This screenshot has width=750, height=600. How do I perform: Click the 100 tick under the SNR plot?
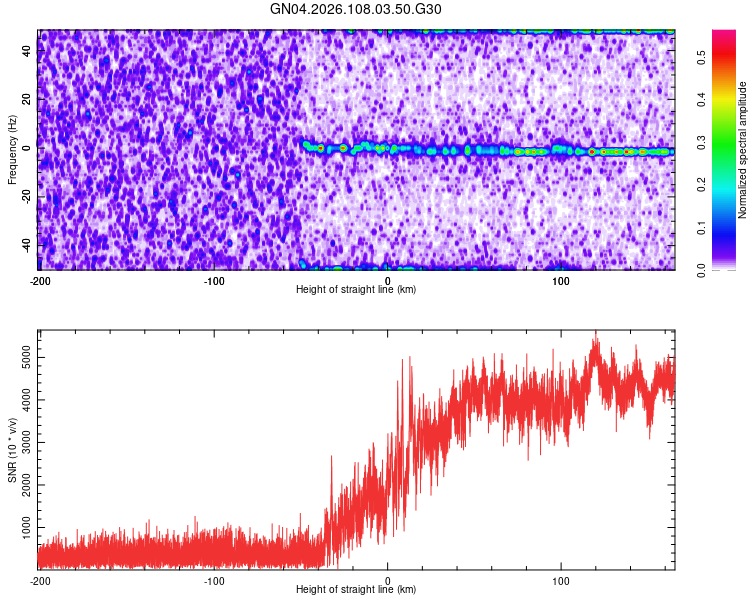pos(561,581)
